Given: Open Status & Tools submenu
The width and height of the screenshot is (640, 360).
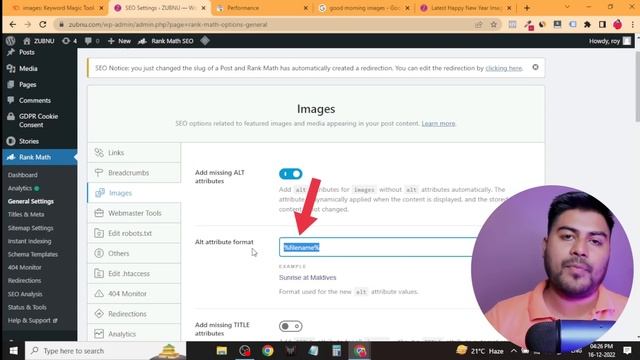Looking at the screenshot, I should click(x=27, y=307).
